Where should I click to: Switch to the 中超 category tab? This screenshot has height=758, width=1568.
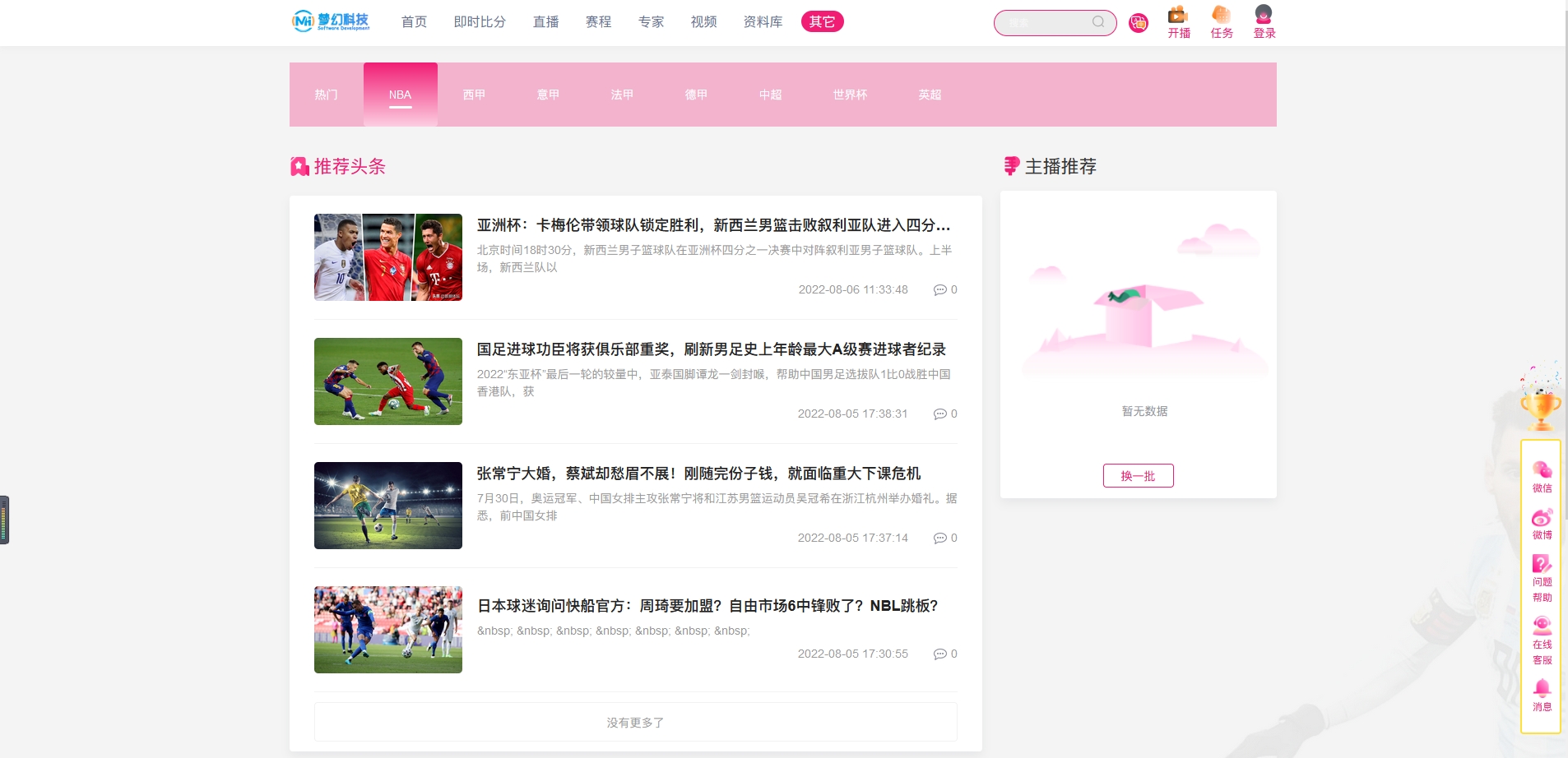[x=771, y=95]
